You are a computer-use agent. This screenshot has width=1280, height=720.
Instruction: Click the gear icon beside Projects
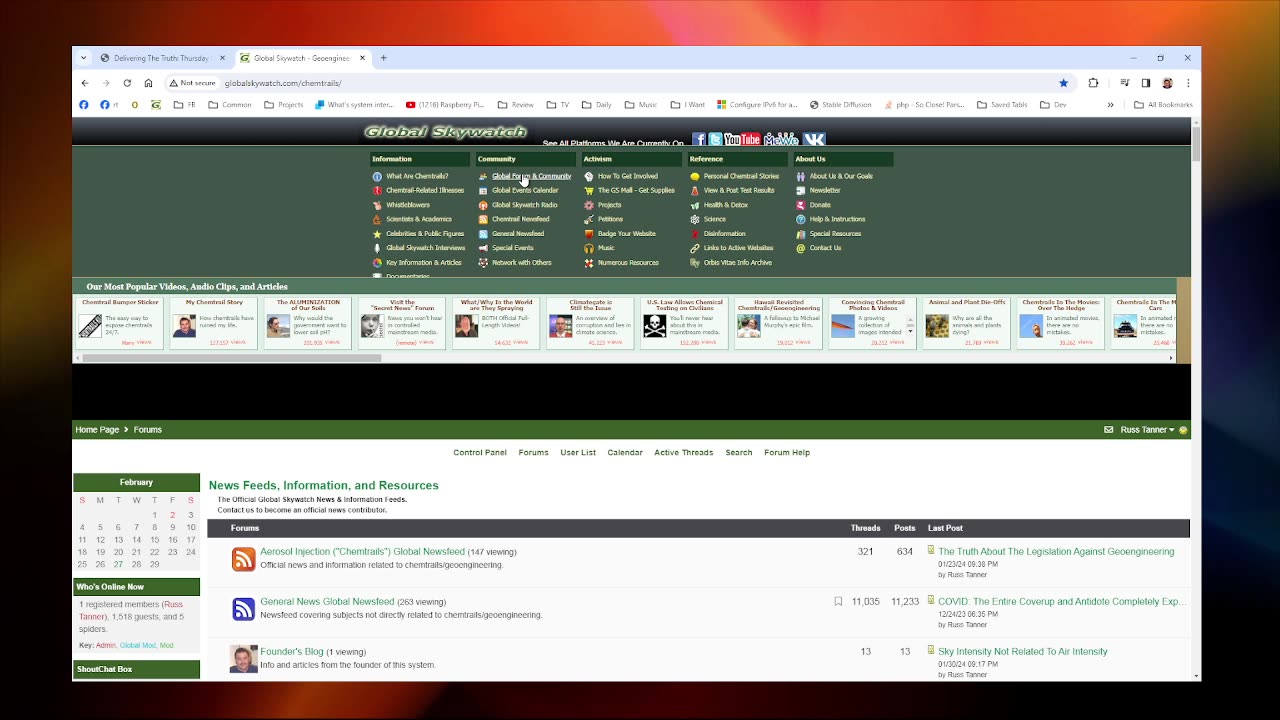click(x=589, y=205)
